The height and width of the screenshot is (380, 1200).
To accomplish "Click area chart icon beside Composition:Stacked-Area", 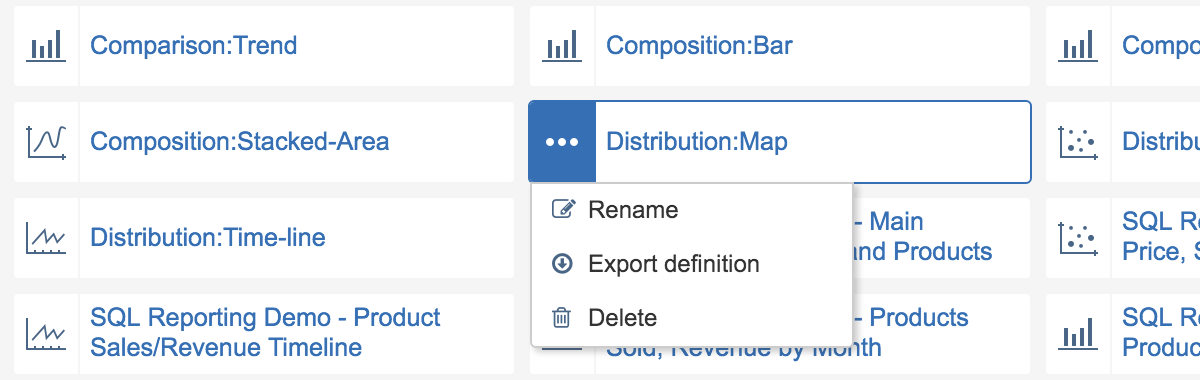I will tap(46, 142).
